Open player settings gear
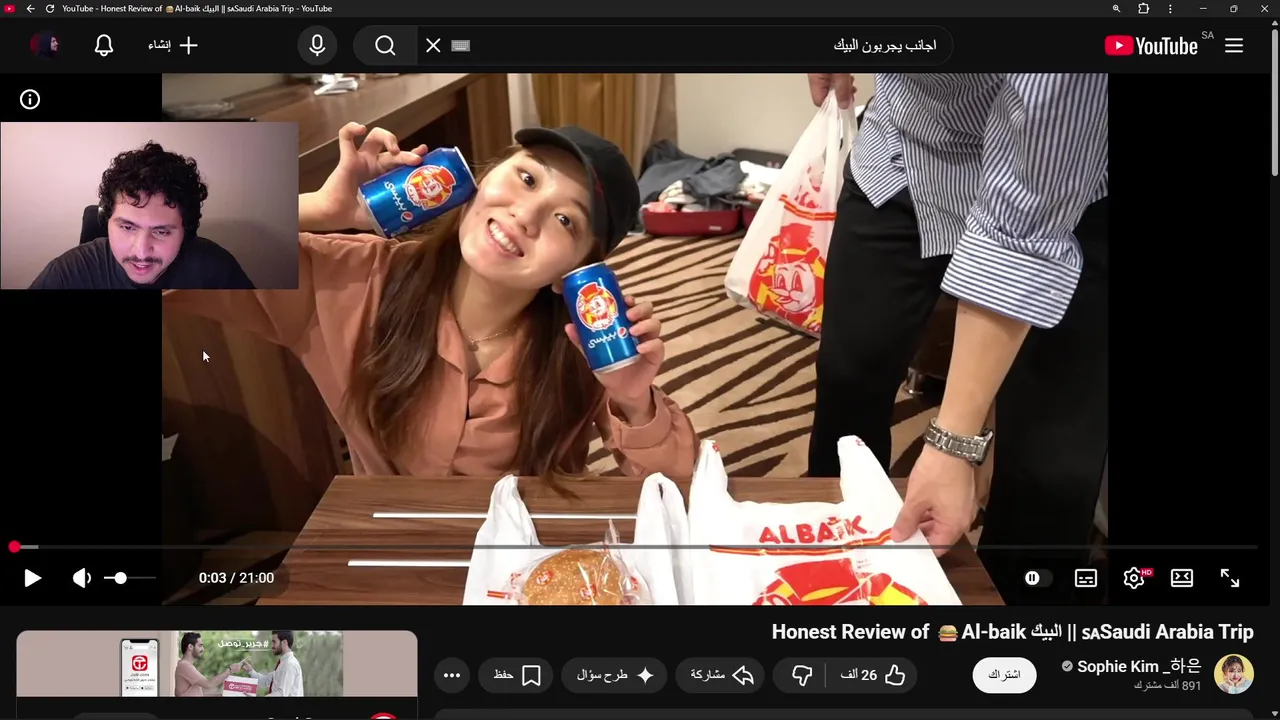The image size is (1280, 720). click(1134, 578)
